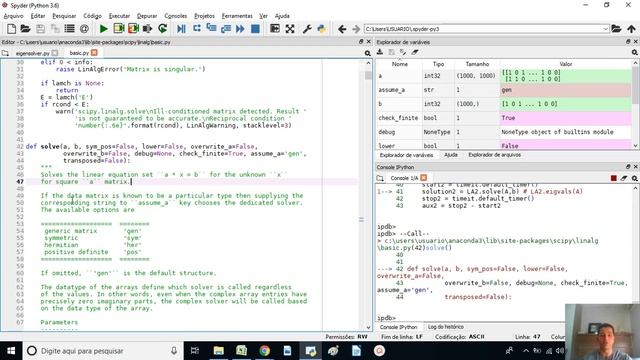Switch to Ajuda pane tab
The image size is (640, 360).
[x=451, y=155]
